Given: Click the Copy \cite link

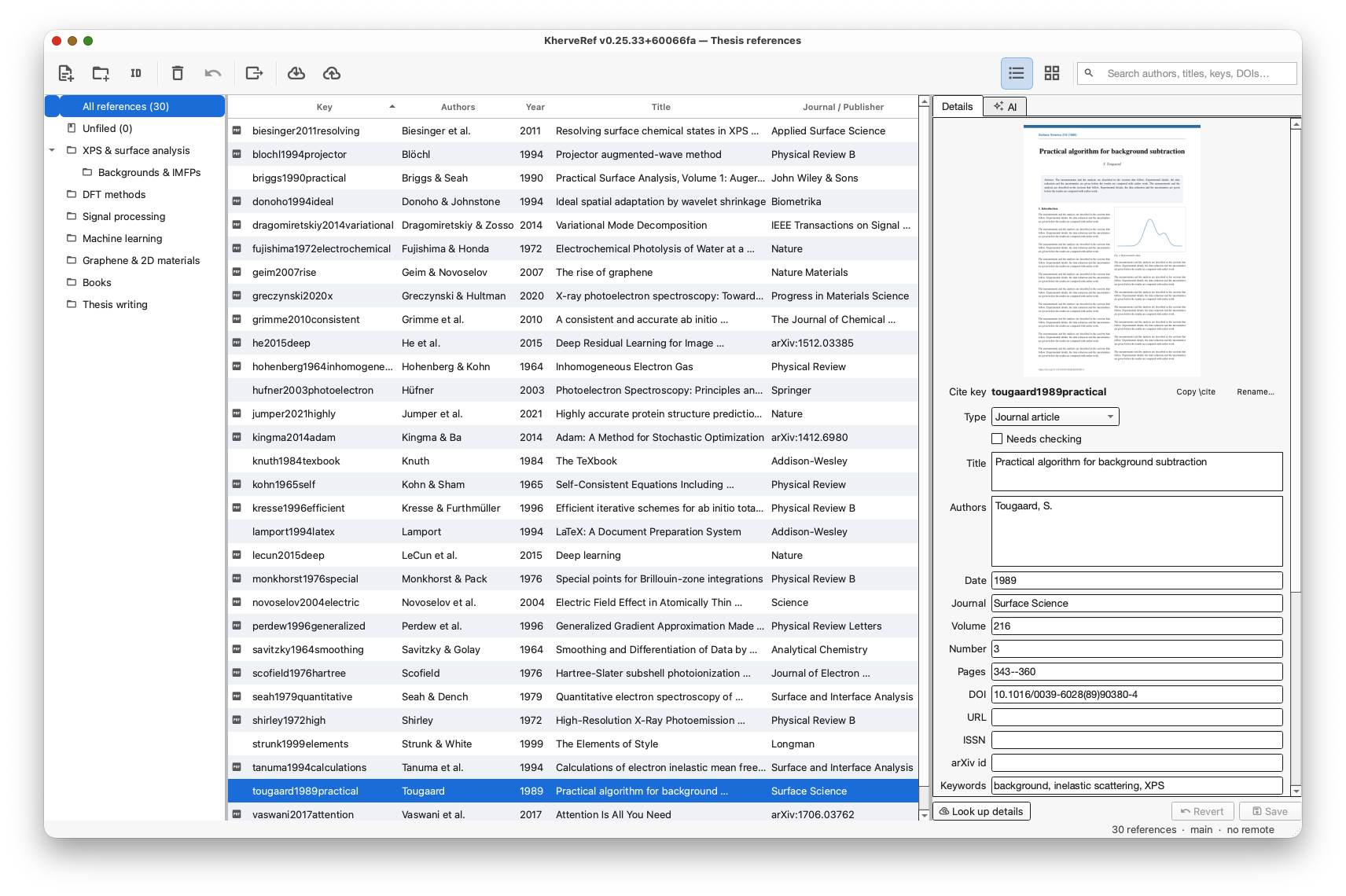Looking at the screenshot, I should (1195, 391).
